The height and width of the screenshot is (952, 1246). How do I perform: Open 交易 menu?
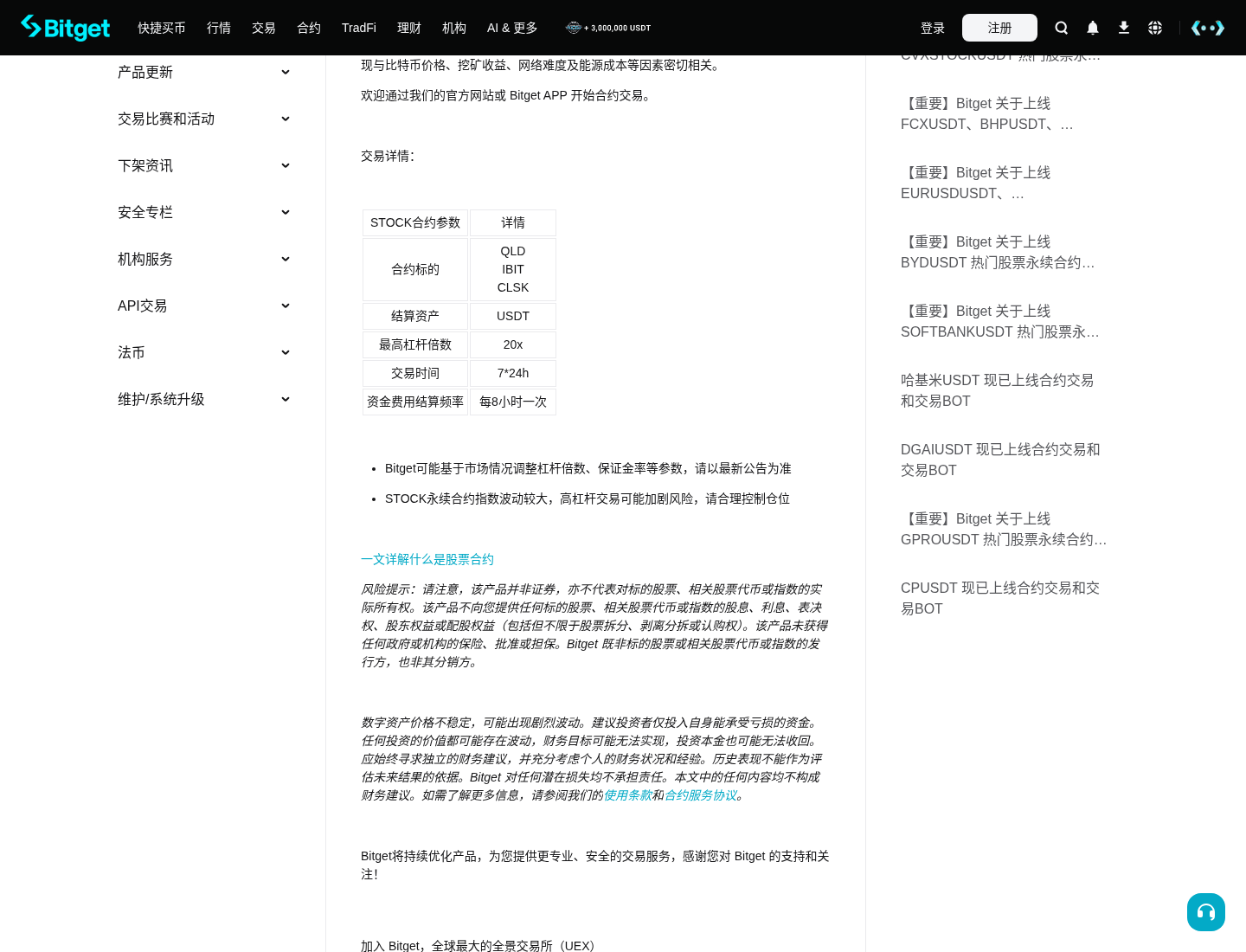coord(264,28)
